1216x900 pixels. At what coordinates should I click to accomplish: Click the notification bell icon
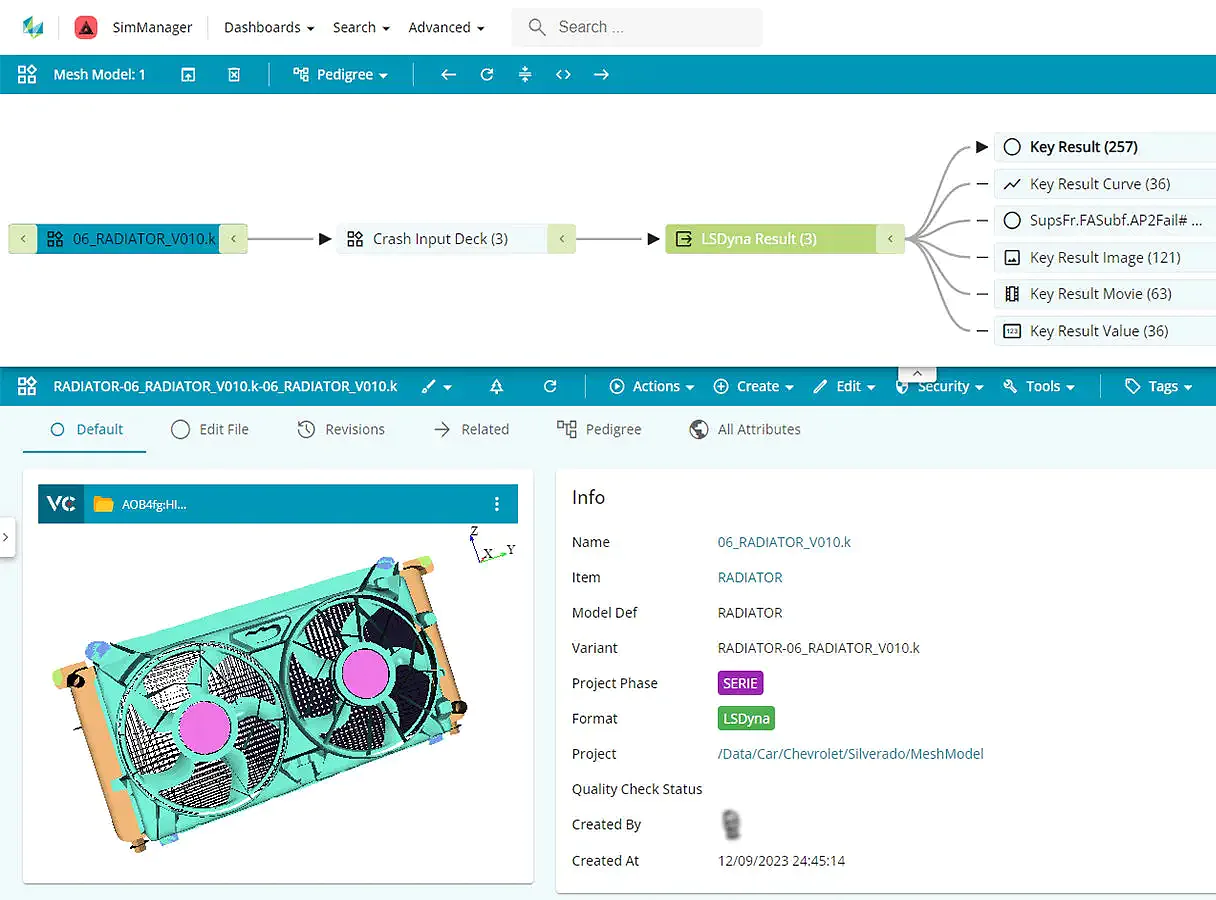(x=497, y=386)
